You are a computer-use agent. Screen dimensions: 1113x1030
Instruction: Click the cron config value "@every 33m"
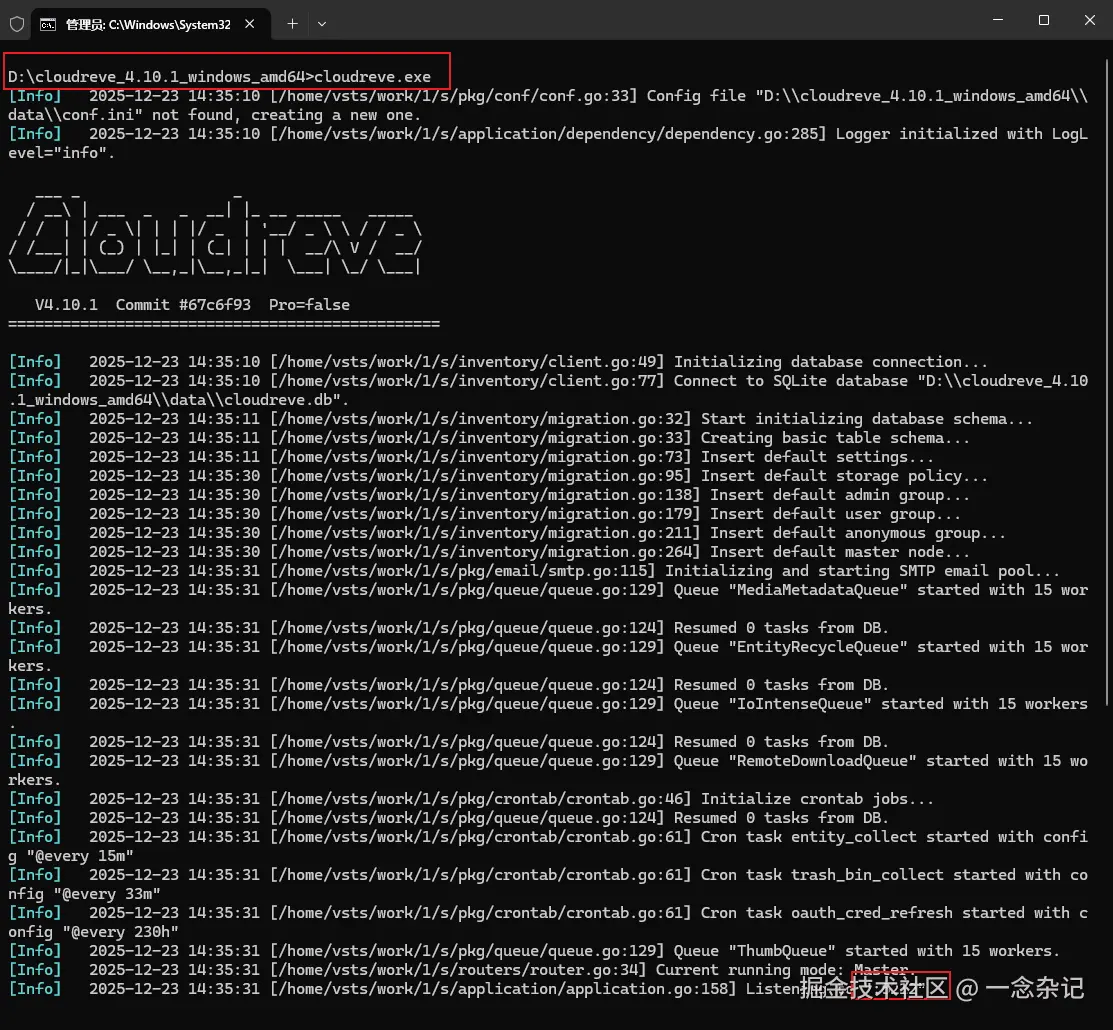coord(107,894)
